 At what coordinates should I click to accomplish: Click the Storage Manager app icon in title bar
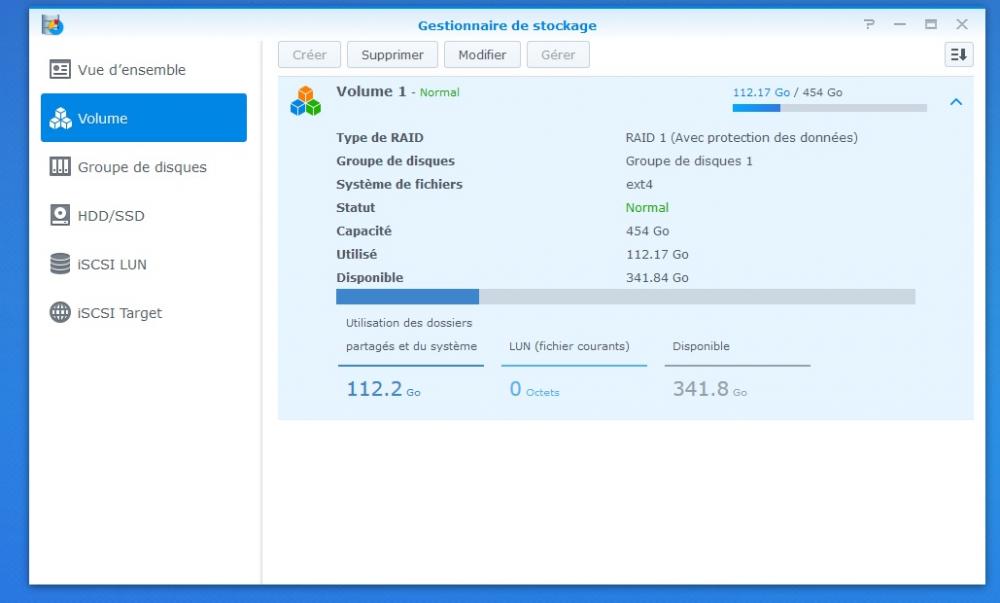click(x=52, y=25)
